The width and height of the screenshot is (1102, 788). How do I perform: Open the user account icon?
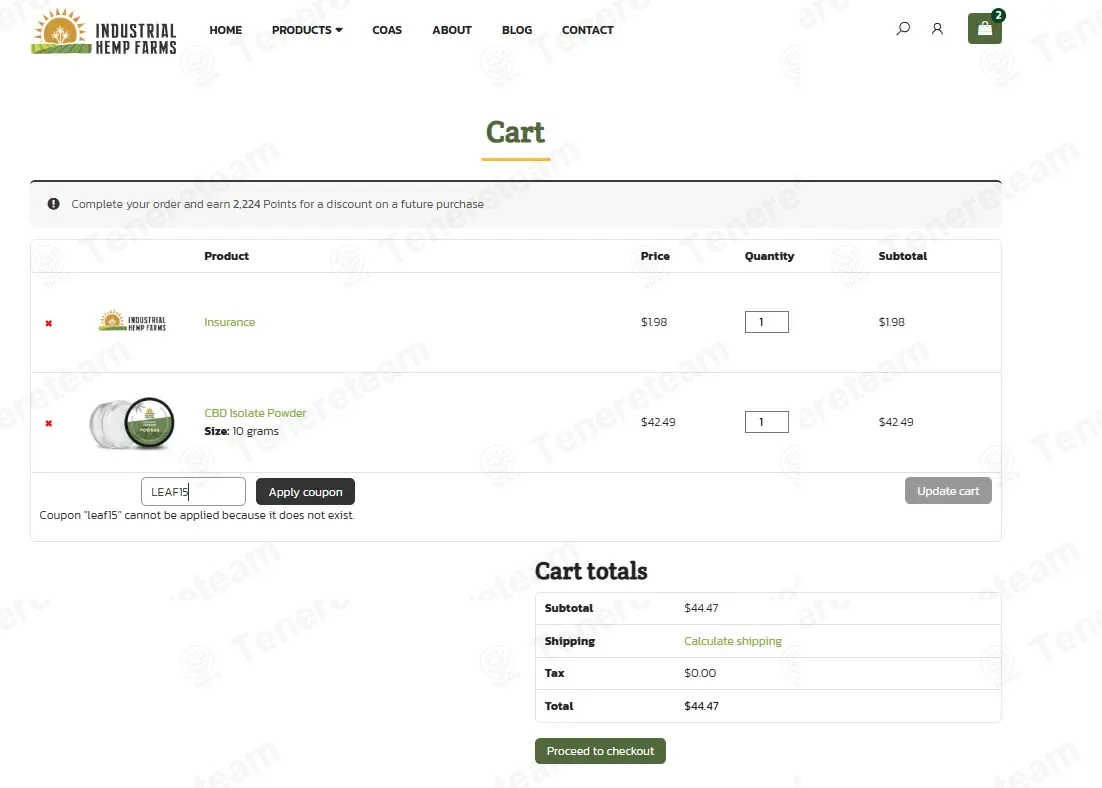pos(937,29)
